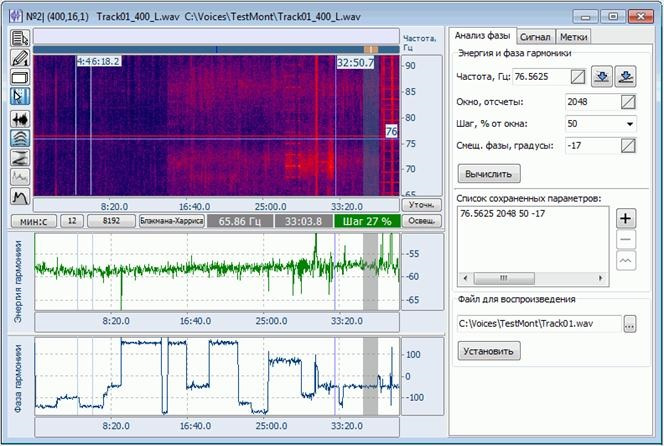Click the list cursor tool at toolbar top

pyautogui.click(x=19, y=39)
